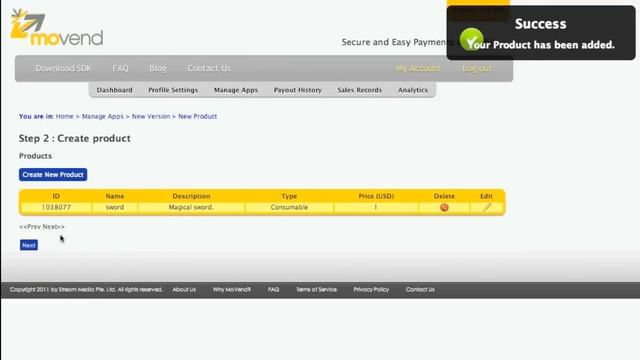Click Log out link
The image size is (640, 360).
477,68
